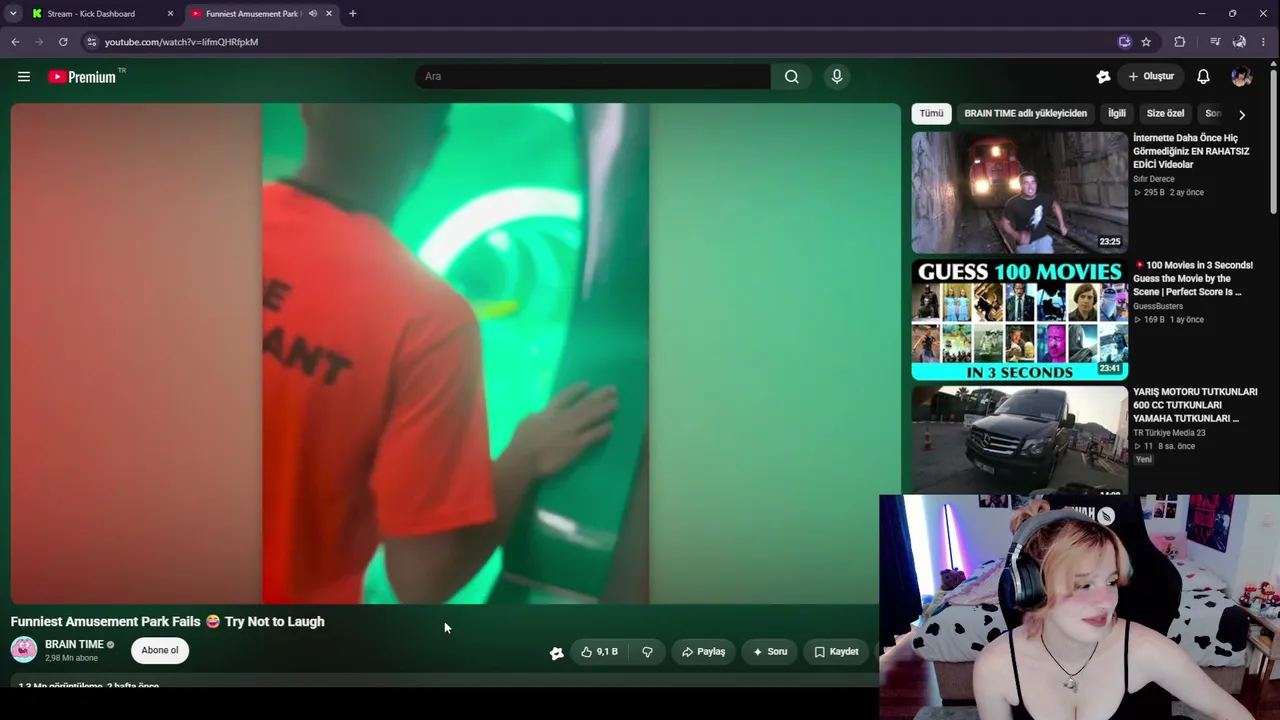This screenshot has width=1280, height=720.
Task: Like the video showing 9,1 B
Action: (599, 652)
